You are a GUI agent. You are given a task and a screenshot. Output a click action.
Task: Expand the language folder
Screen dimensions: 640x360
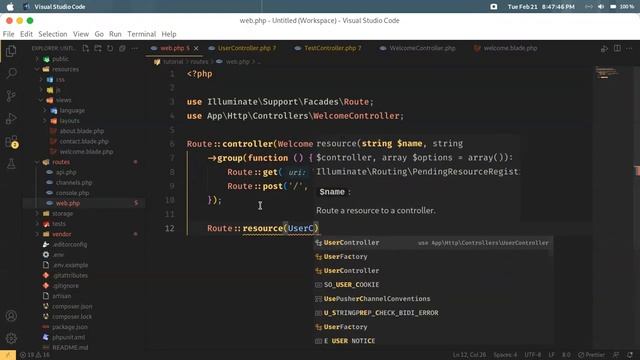72,110
